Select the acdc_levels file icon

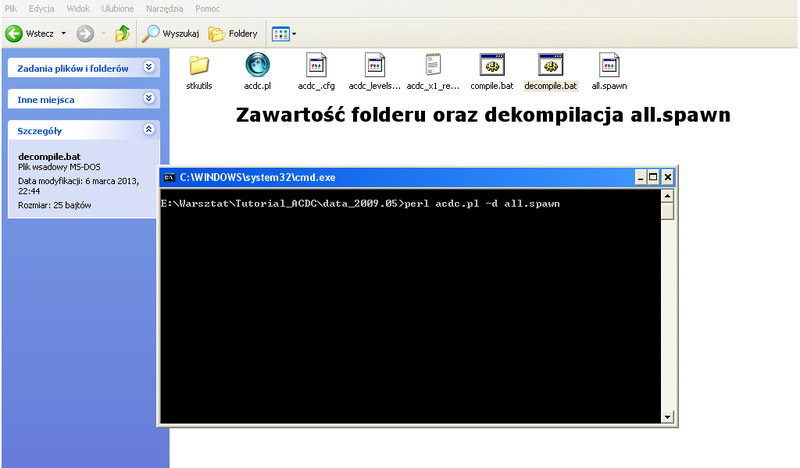coord(374,65)
